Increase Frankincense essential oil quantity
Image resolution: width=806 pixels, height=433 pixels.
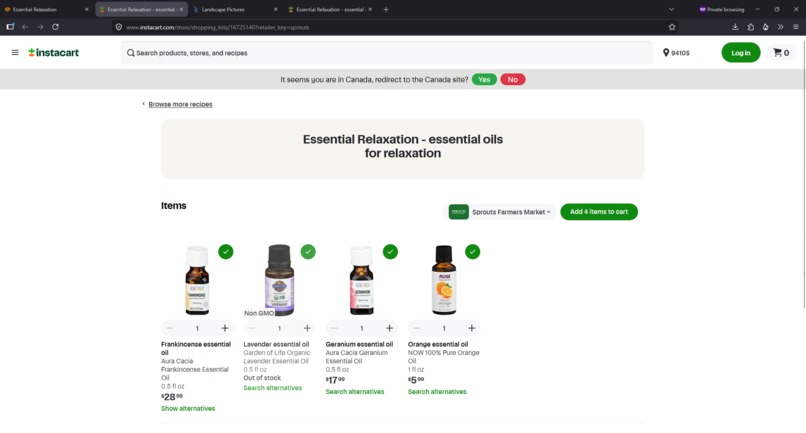(225, 328)
